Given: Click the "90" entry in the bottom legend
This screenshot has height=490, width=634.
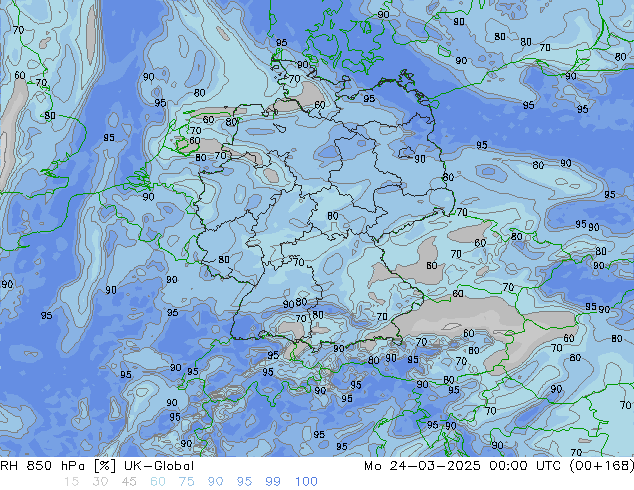Looking at the screenshot, I should pos(215,482).
